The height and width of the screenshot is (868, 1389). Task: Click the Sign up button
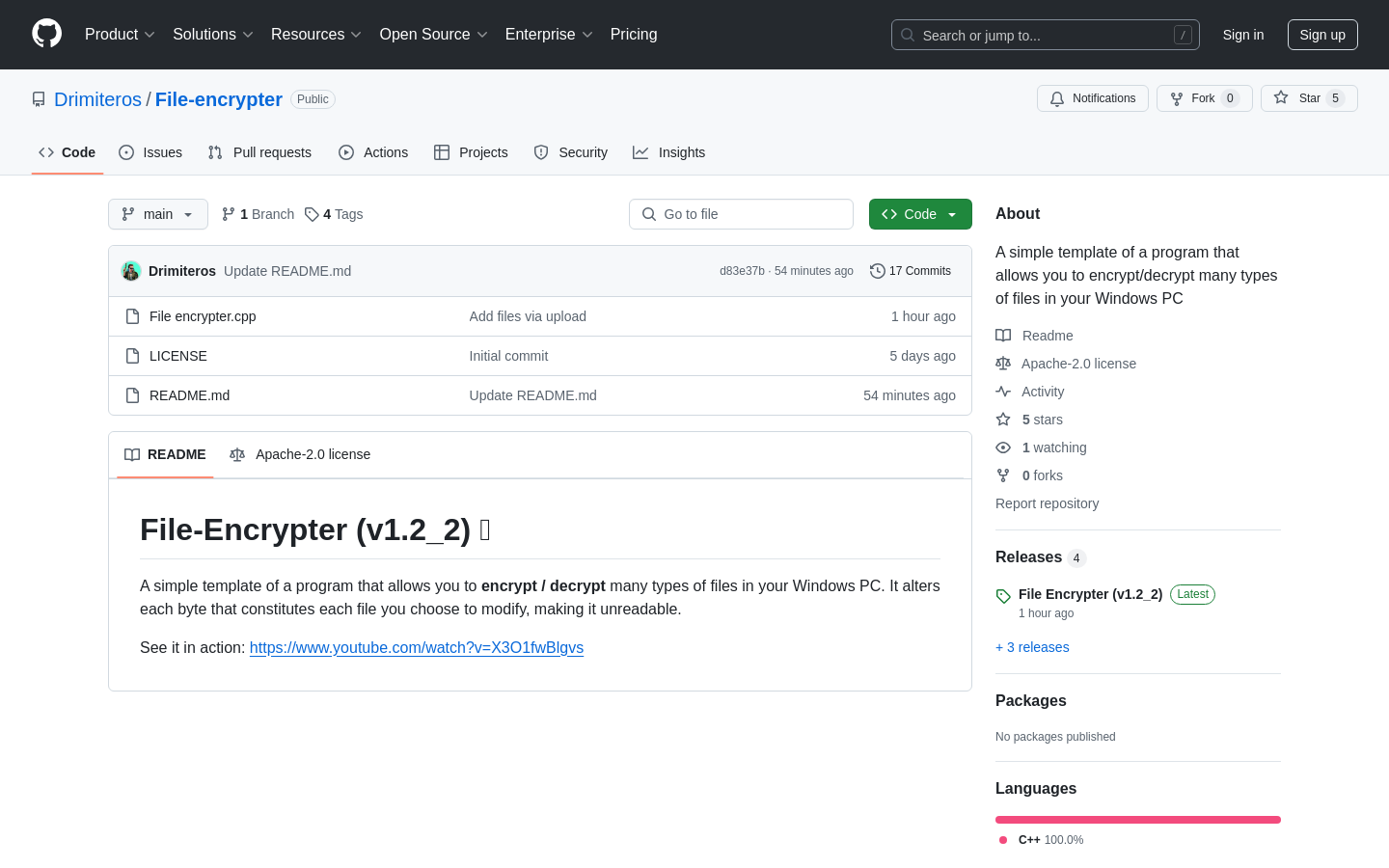pos(1322,35)
